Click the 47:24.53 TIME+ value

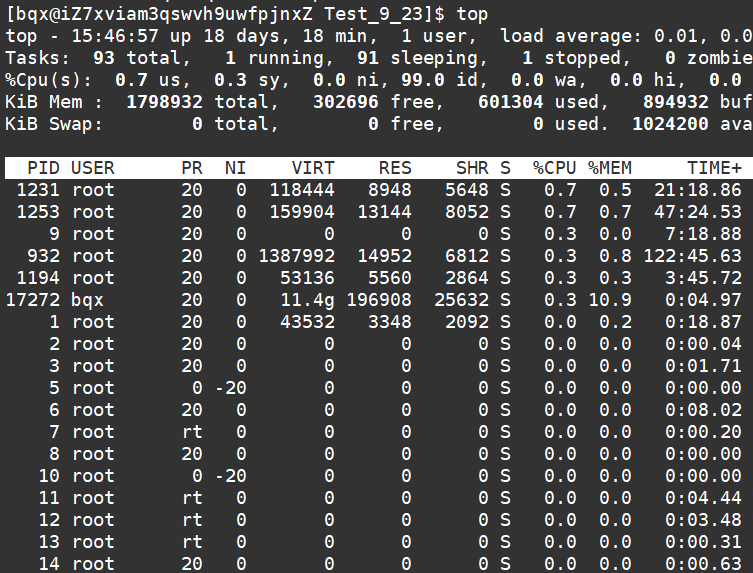[698, 212]
